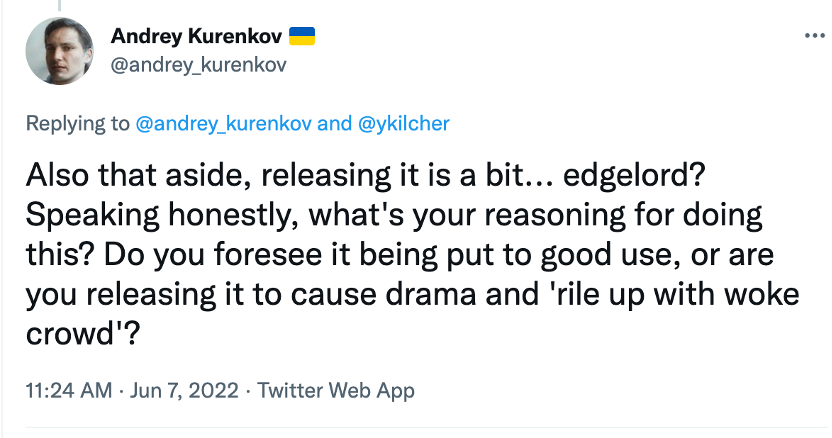Open @andrey_kurenkov mention in Replying to line
The height and width of the screenshot is (438, 832).
pos(225,124)
